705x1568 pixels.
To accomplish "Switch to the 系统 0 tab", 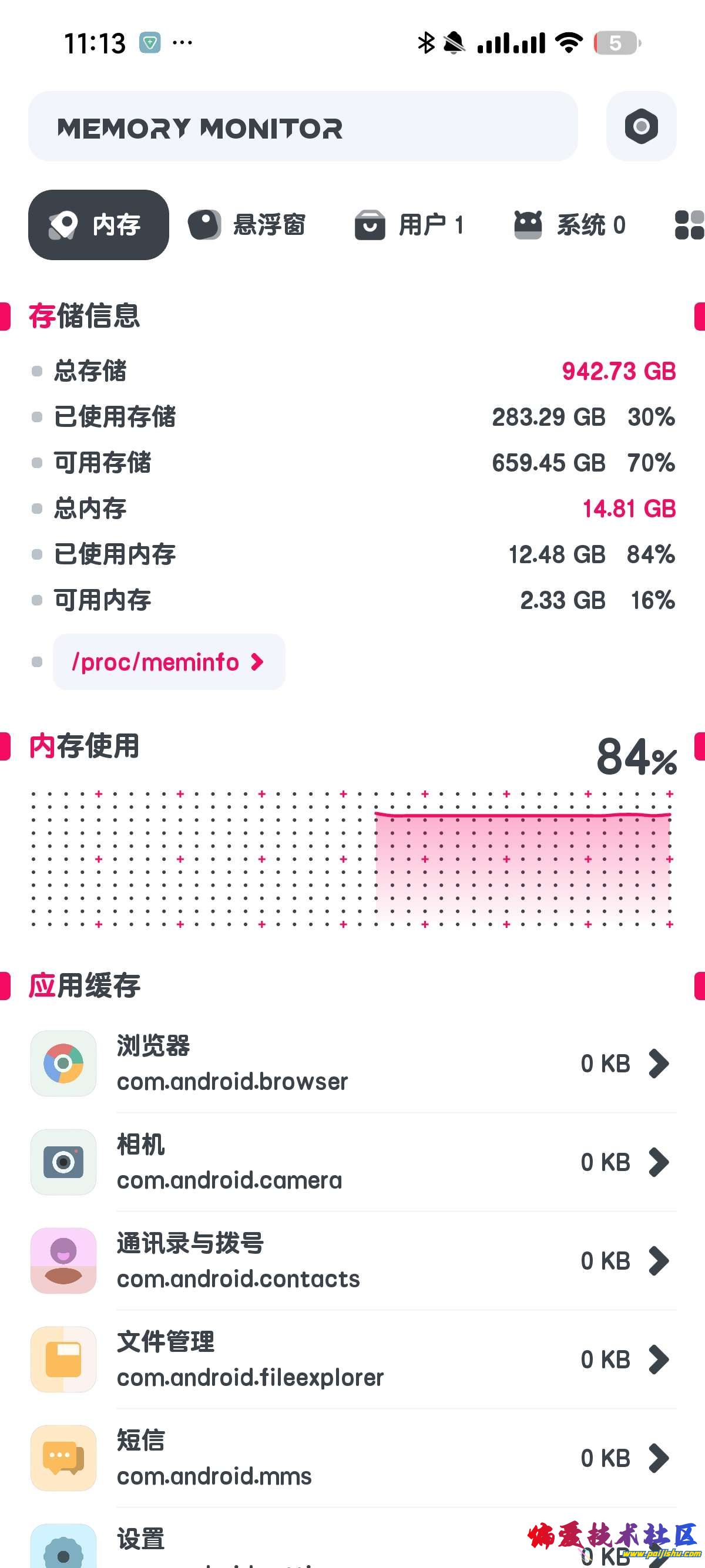I will [x=570, y=226].
